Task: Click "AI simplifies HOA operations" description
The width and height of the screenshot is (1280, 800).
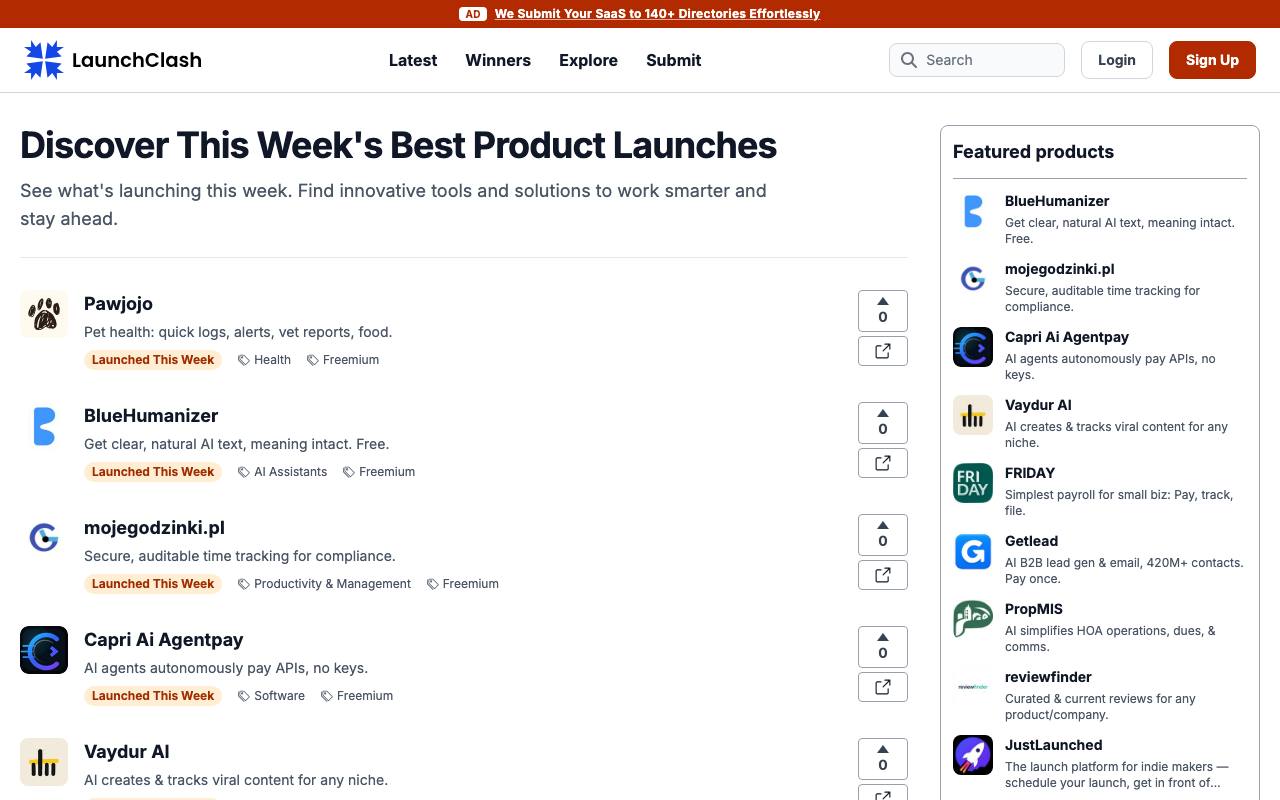Action: point(1110,638)
